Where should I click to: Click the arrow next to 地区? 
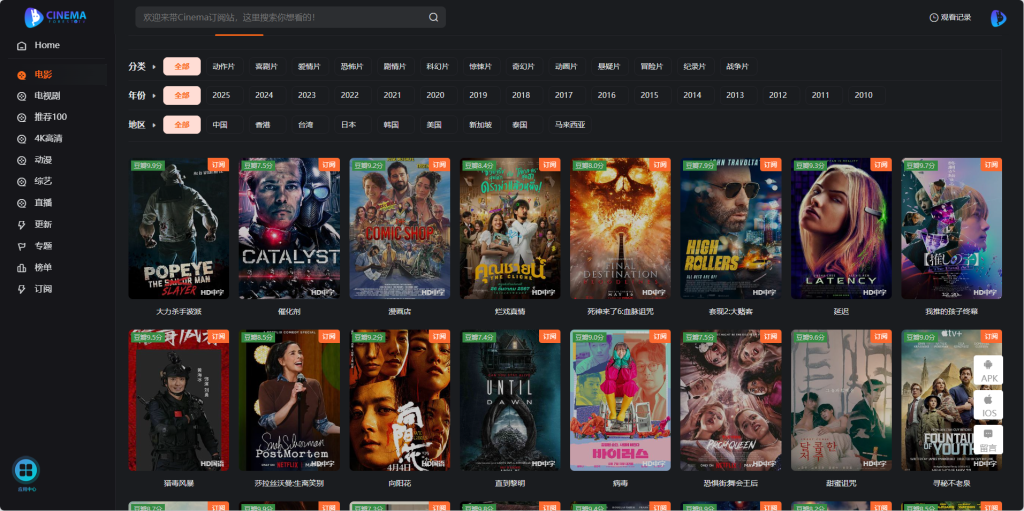point(154,125)
